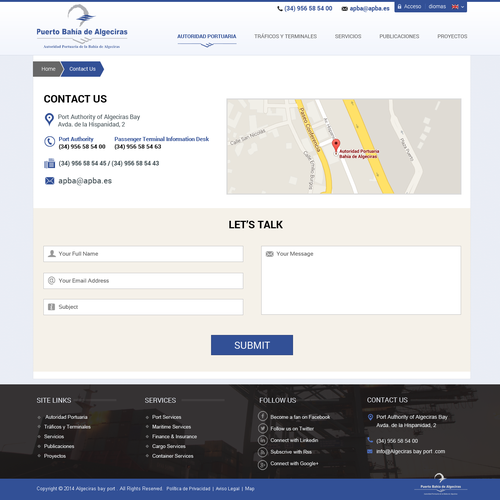Open footer Publicaciones link
This screenshot has height=500, width=500.
click(x=59, y=446)
